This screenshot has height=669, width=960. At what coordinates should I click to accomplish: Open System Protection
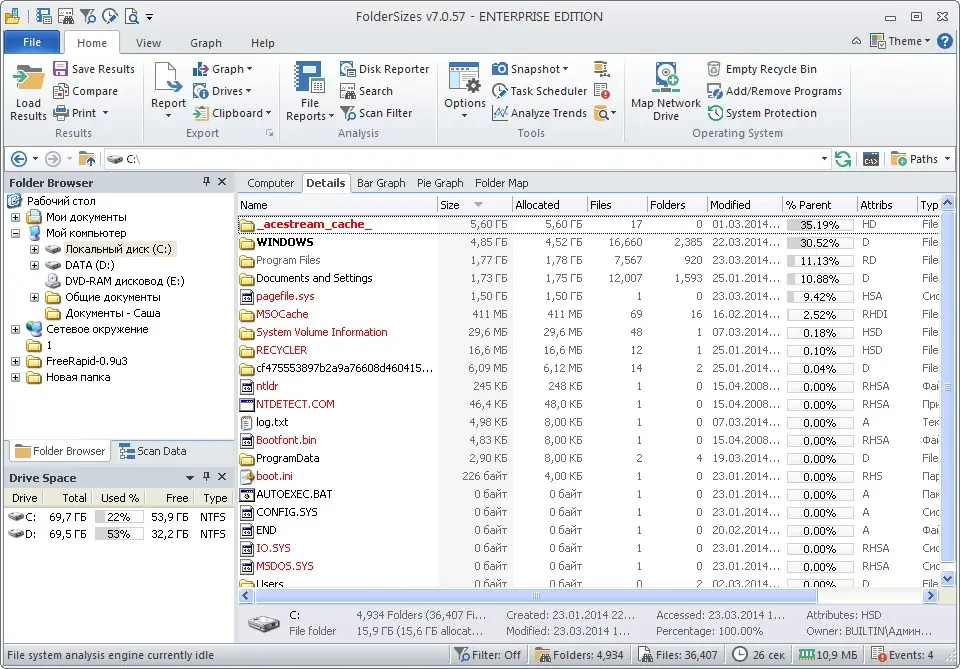point(762,113)
